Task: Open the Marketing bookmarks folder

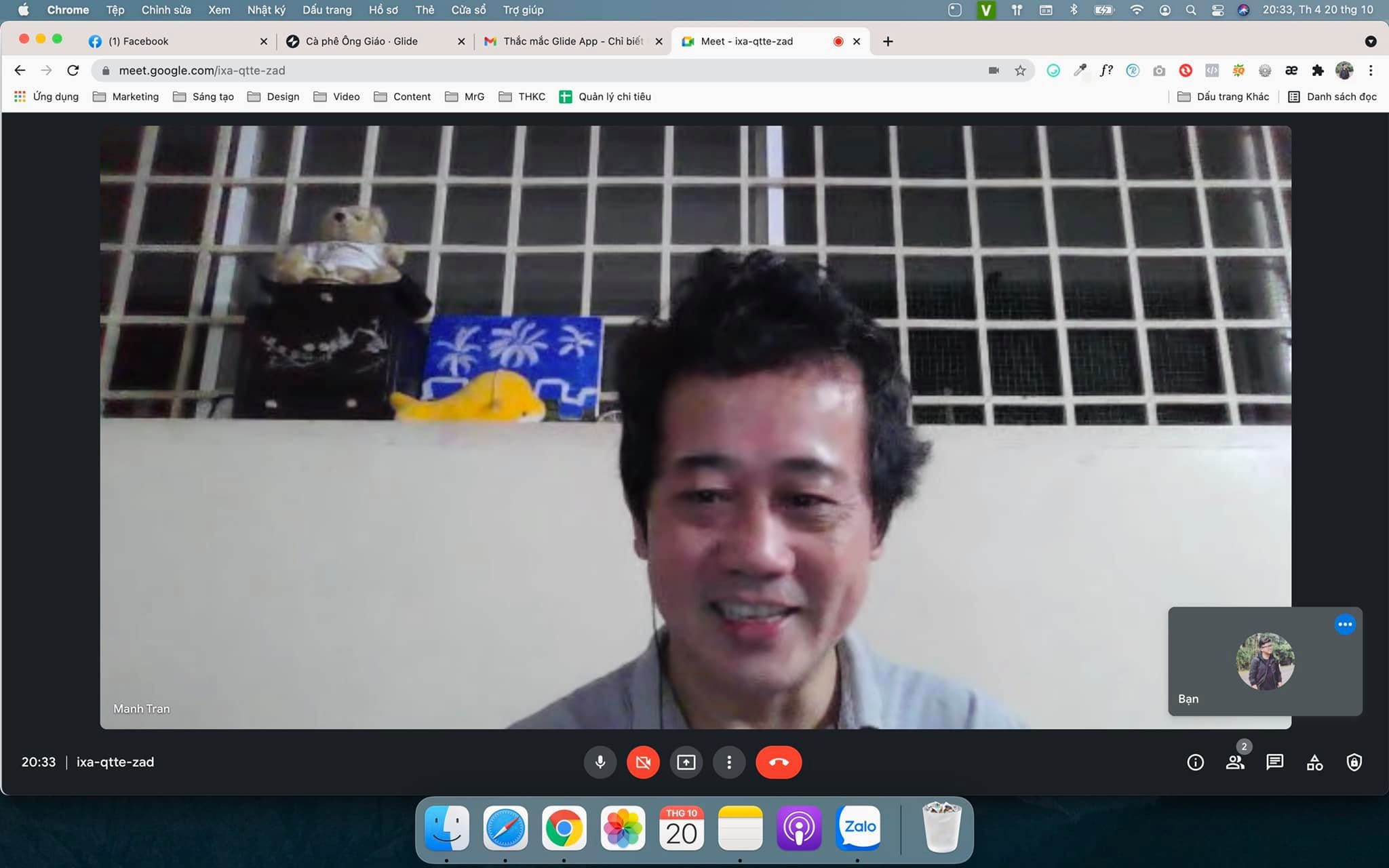Action: [126, 97]
